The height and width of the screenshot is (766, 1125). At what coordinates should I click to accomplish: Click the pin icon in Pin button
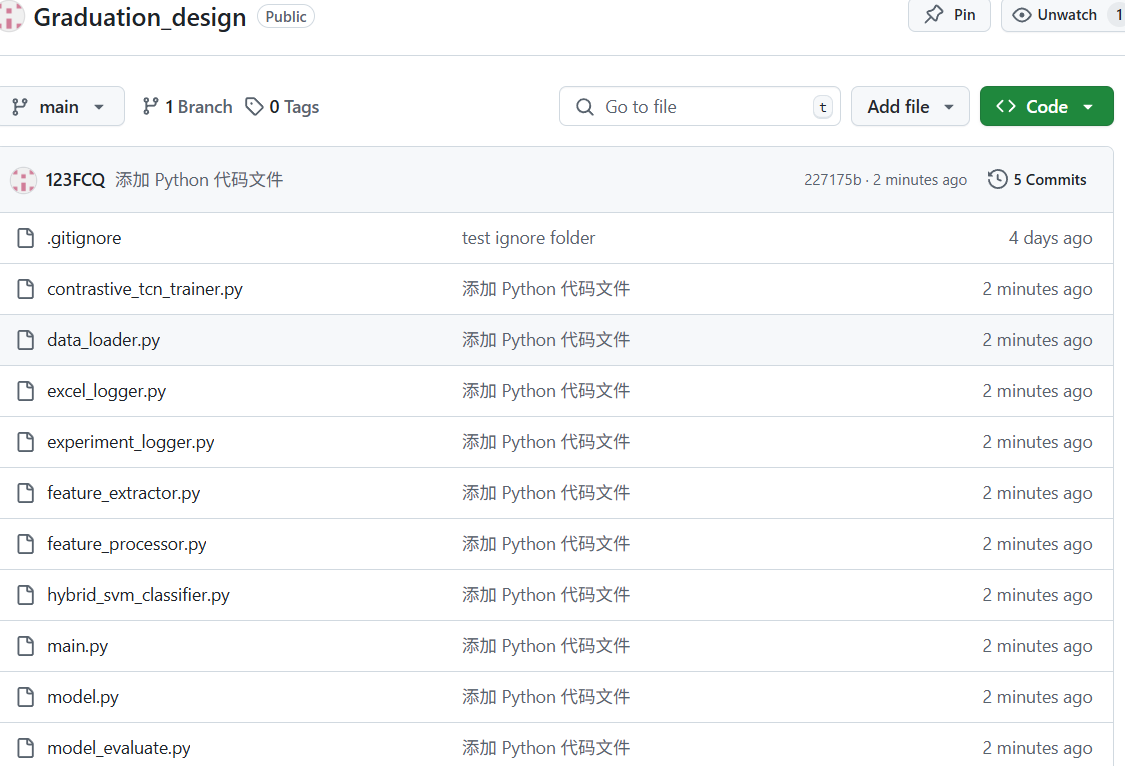(934, 14)
